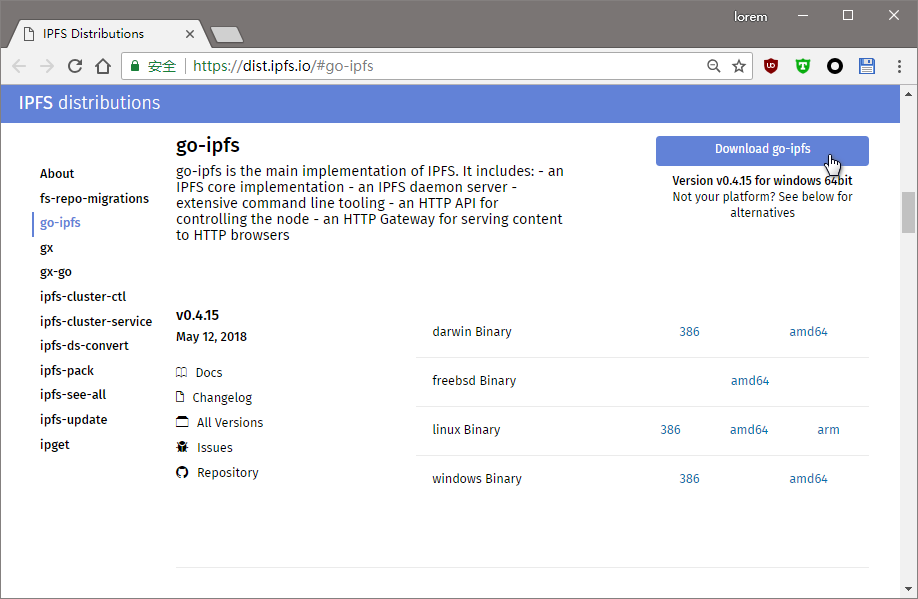Click the blue floppy disk save extension
The image size is (918, 599).
[x=867, y=66]
